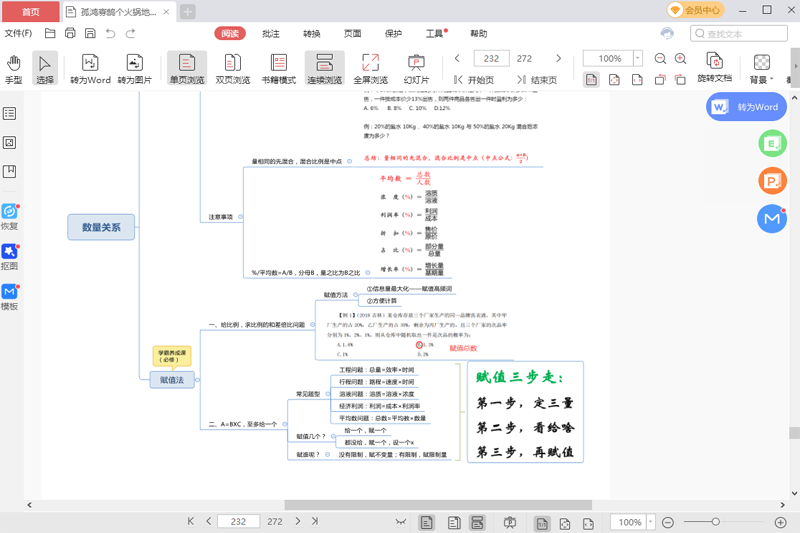The image size is (800, 533).
Task: Collapse the 赋值方法 mind map node
Action: (356, 295)
